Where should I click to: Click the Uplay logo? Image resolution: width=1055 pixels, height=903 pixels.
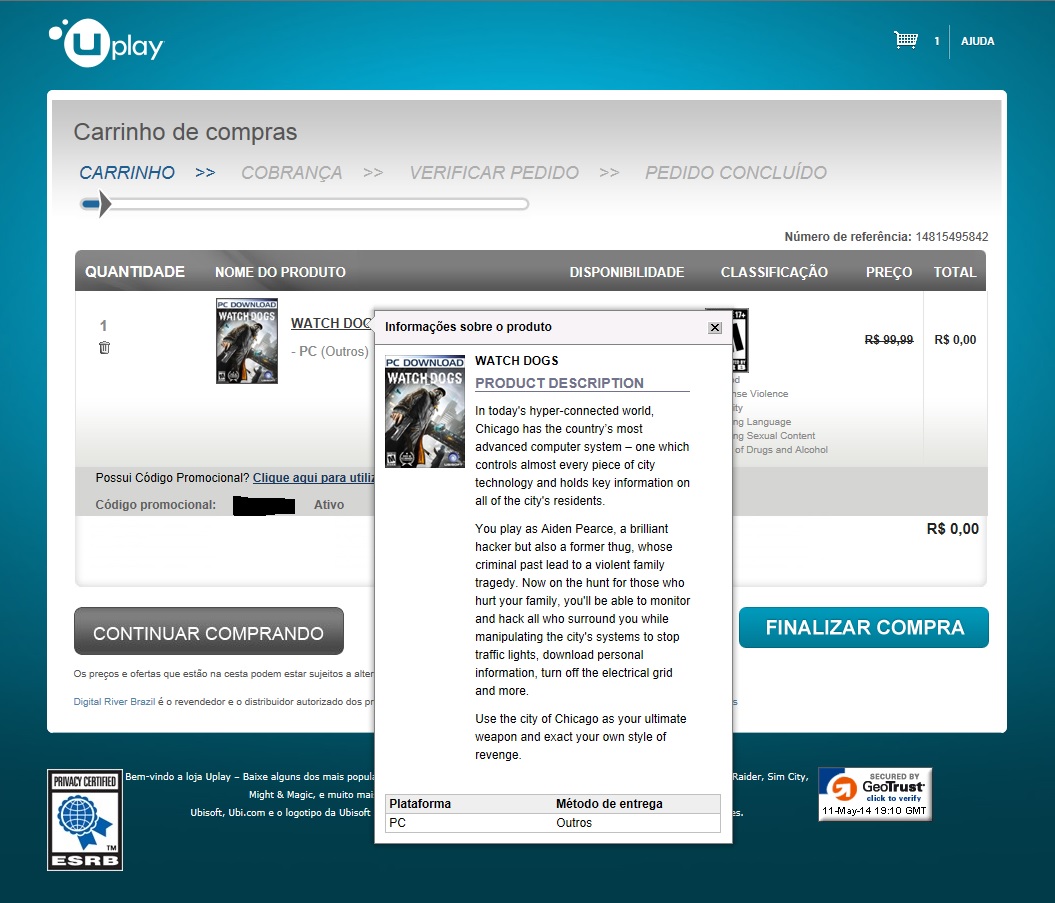(106, 43)
